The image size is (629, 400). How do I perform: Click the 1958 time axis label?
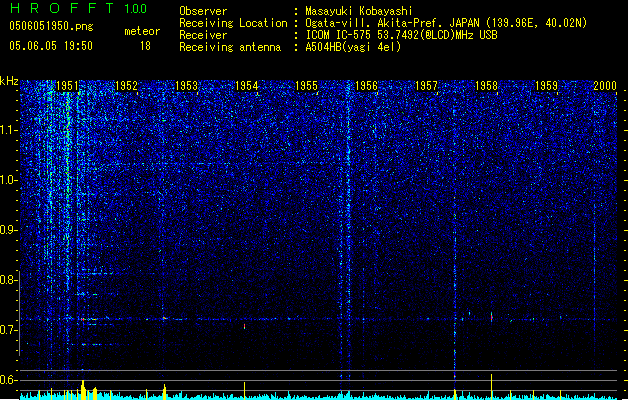point(486,85)
